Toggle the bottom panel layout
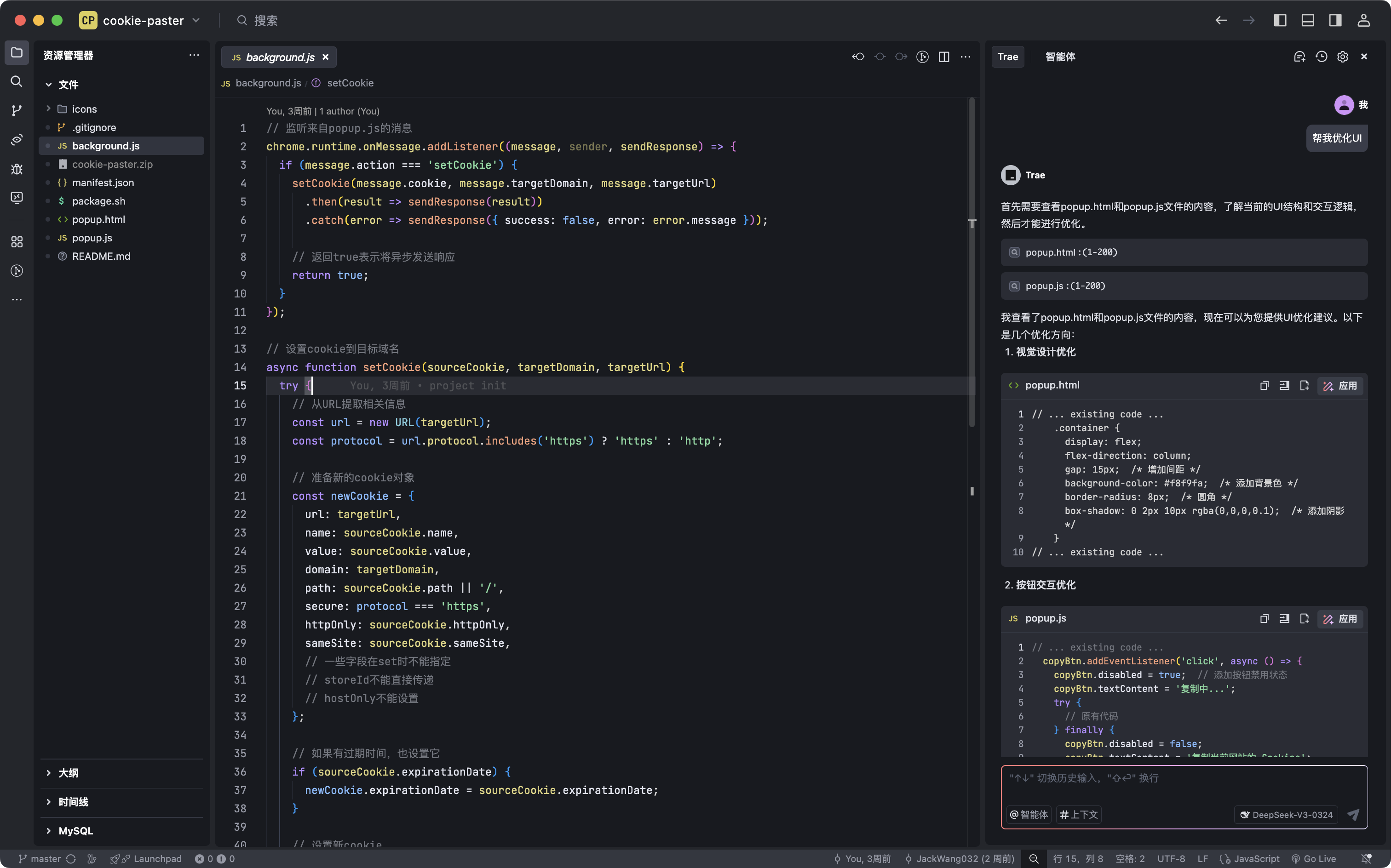The width and height of the screenshot is (1391, 868). (1308, 21)
